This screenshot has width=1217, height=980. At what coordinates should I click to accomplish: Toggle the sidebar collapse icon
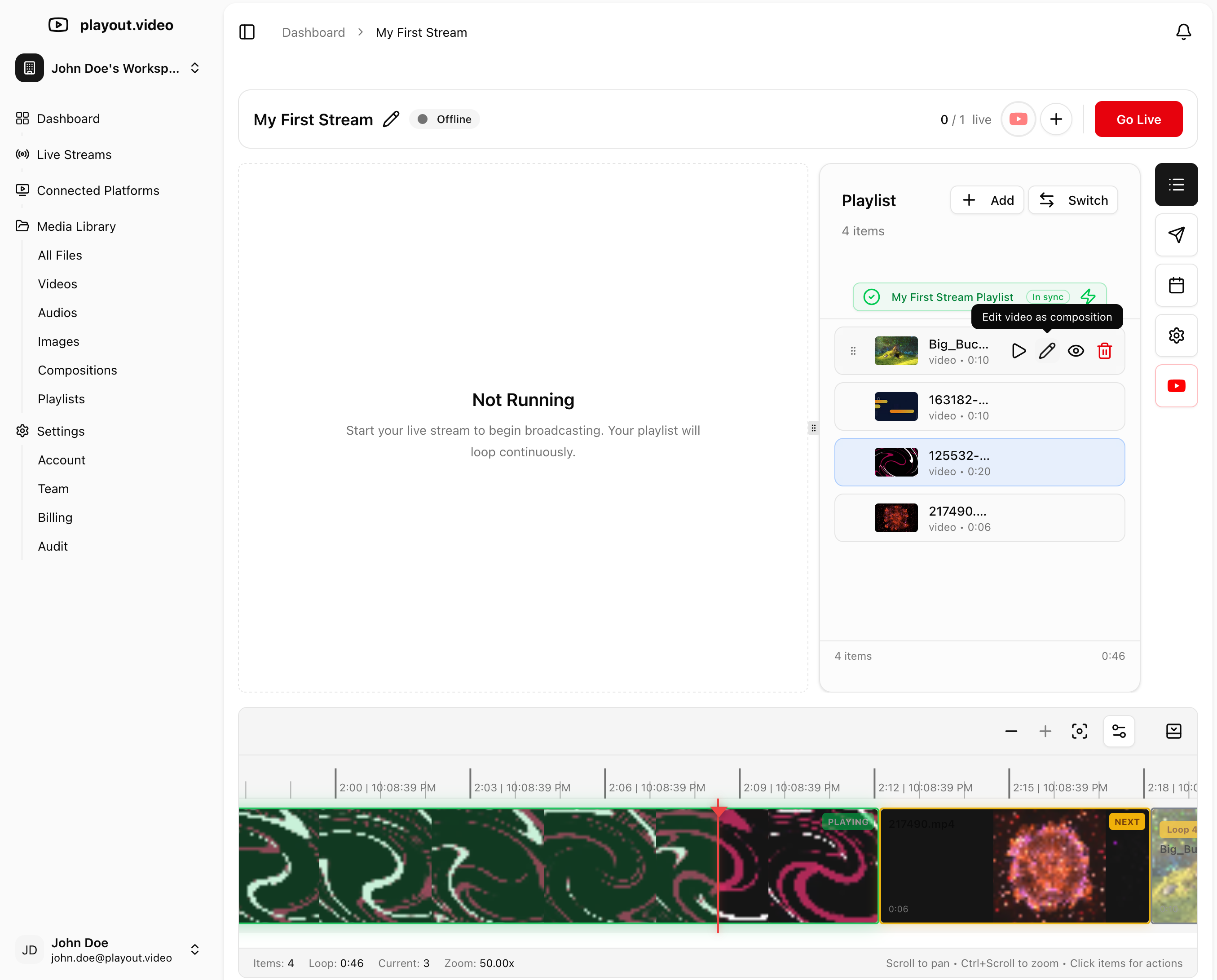click(247, 32)
